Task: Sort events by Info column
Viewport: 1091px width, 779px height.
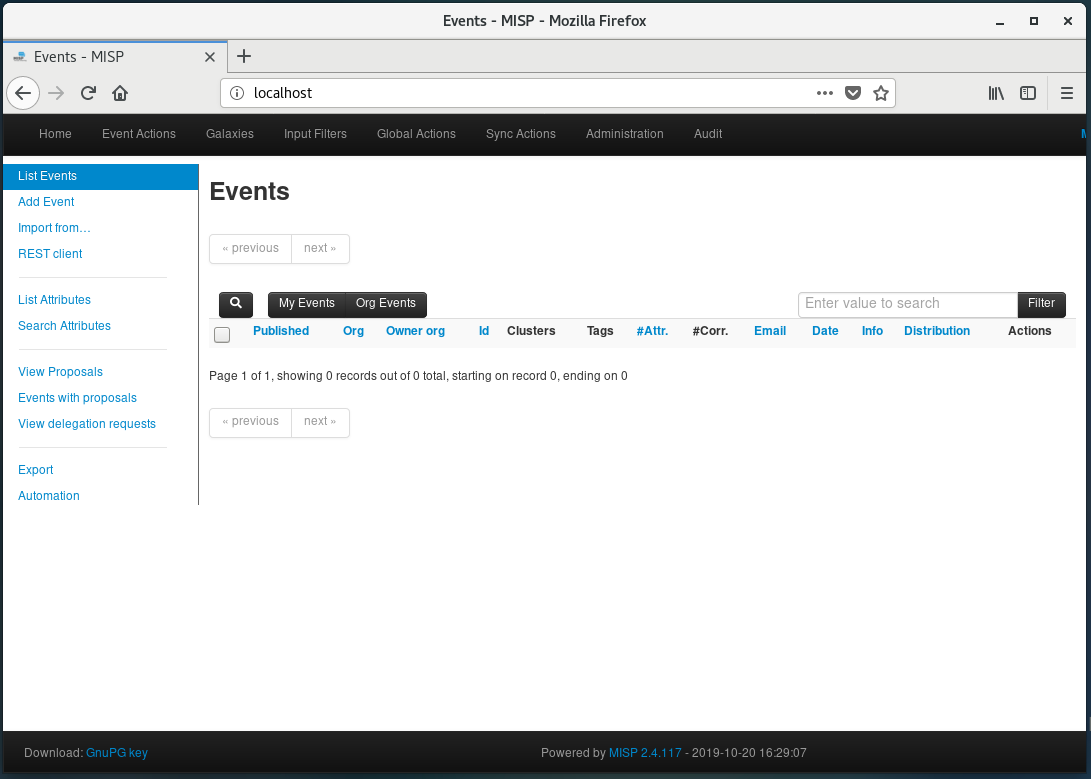Action: pyautogui.click(x=872, y=331)
